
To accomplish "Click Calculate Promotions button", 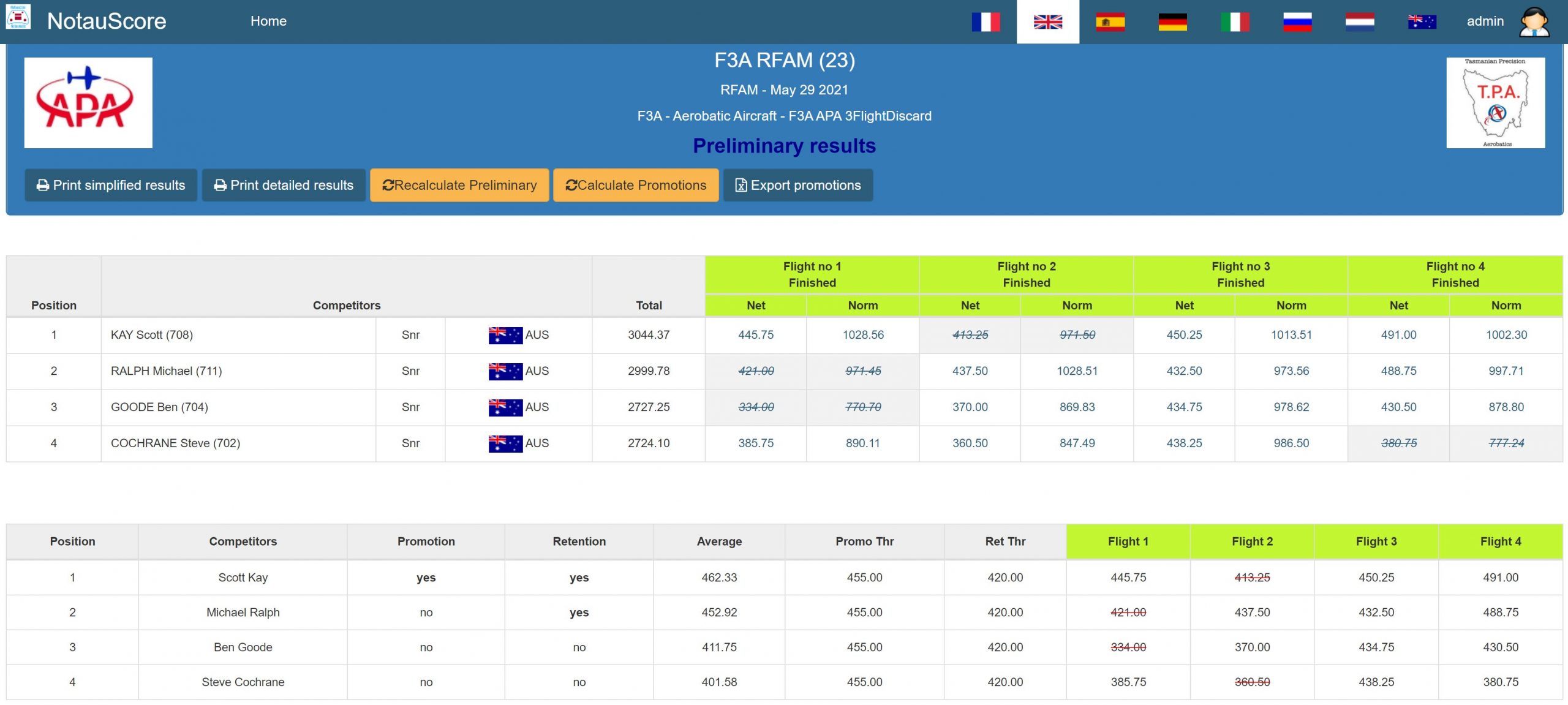I will [x=636, y=185].
